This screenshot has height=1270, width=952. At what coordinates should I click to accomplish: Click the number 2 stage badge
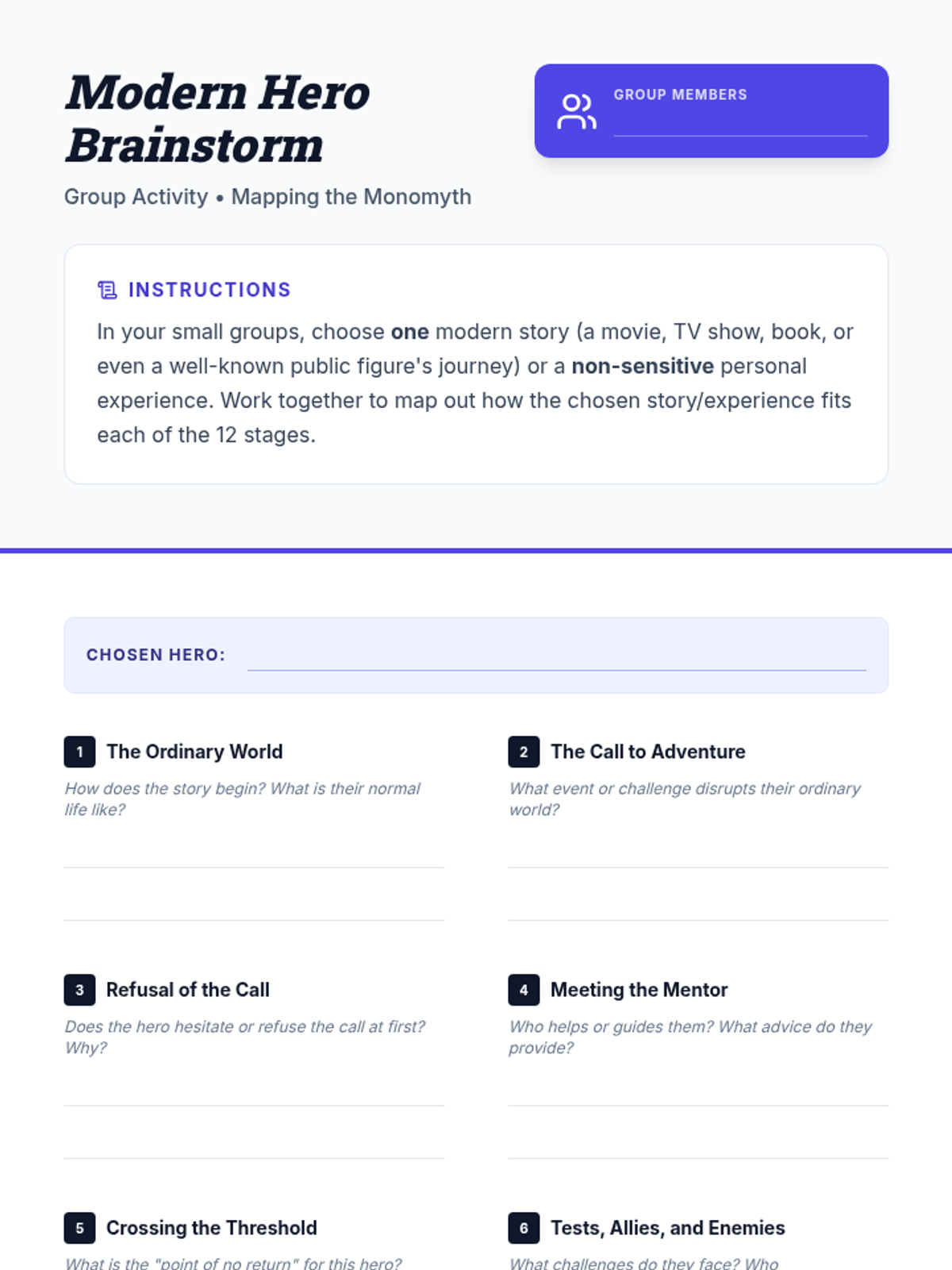(x=524, y=752)
